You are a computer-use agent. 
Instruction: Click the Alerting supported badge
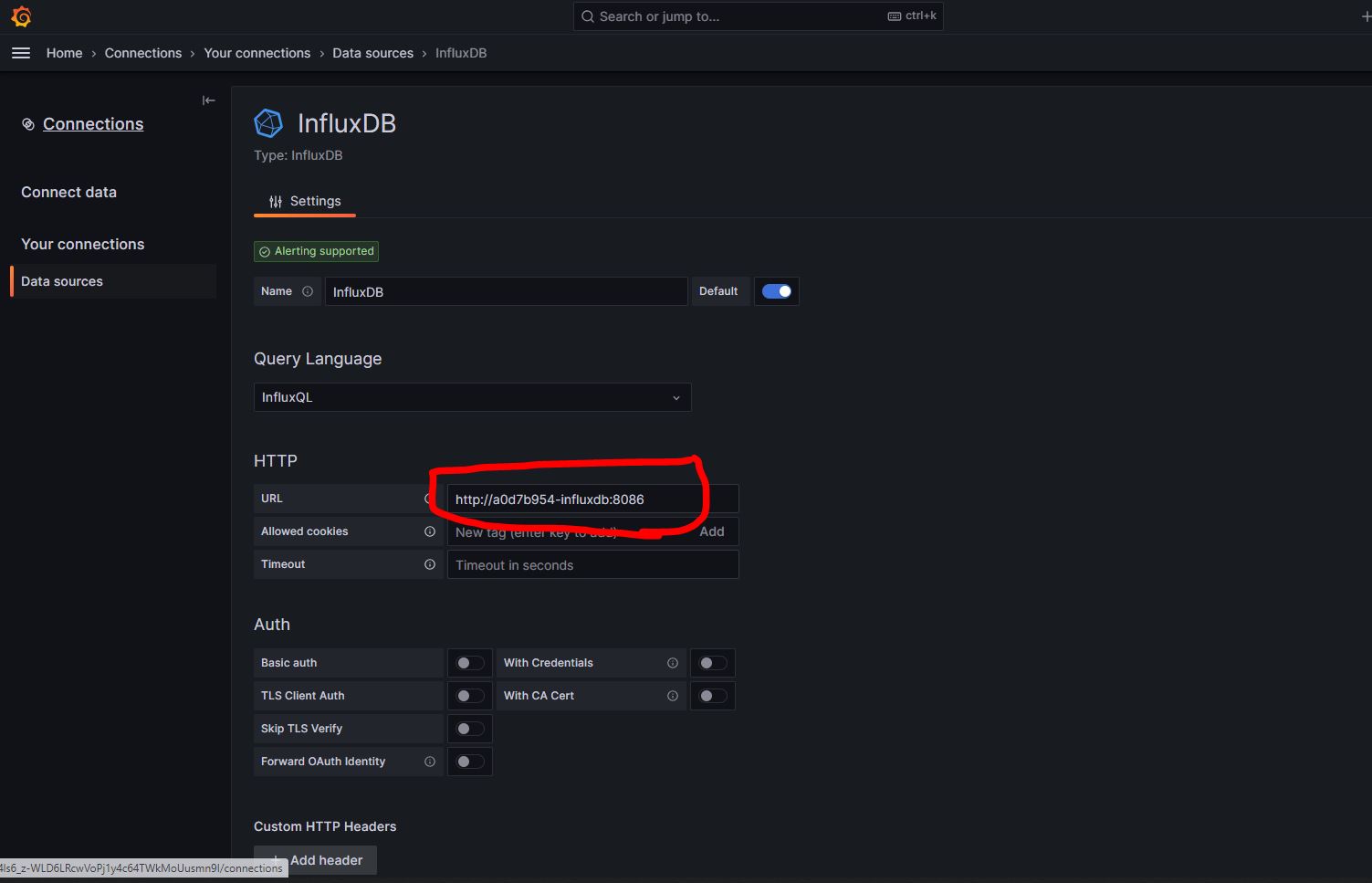point(316,251)
